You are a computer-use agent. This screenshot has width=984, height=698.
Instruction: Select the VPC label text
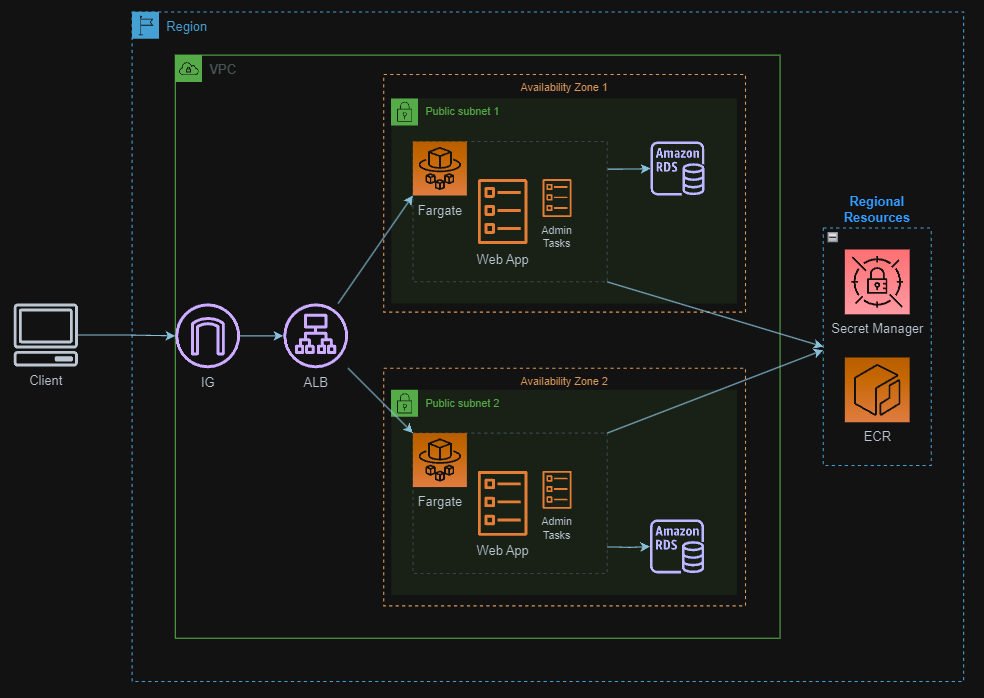tap(223, 69)
